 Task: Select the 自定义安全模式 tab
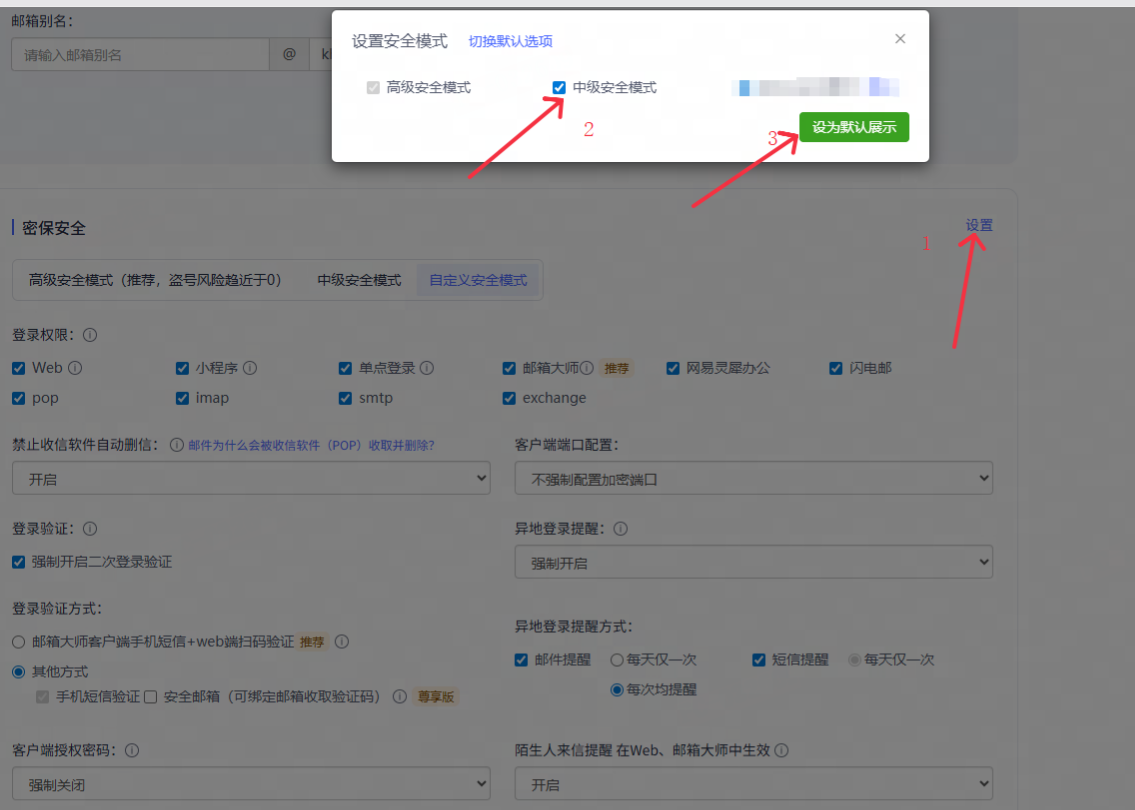pyautogui.click(x=478, y=280)
